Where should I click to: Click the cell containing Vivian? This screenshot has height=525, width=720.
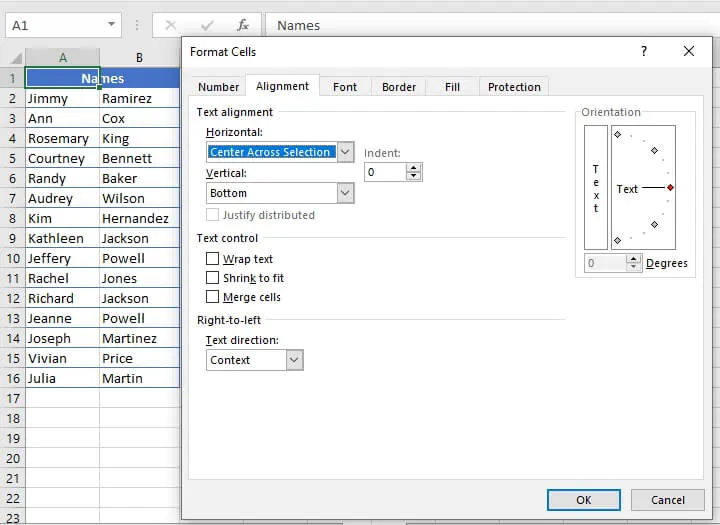[x=62, y=358]
